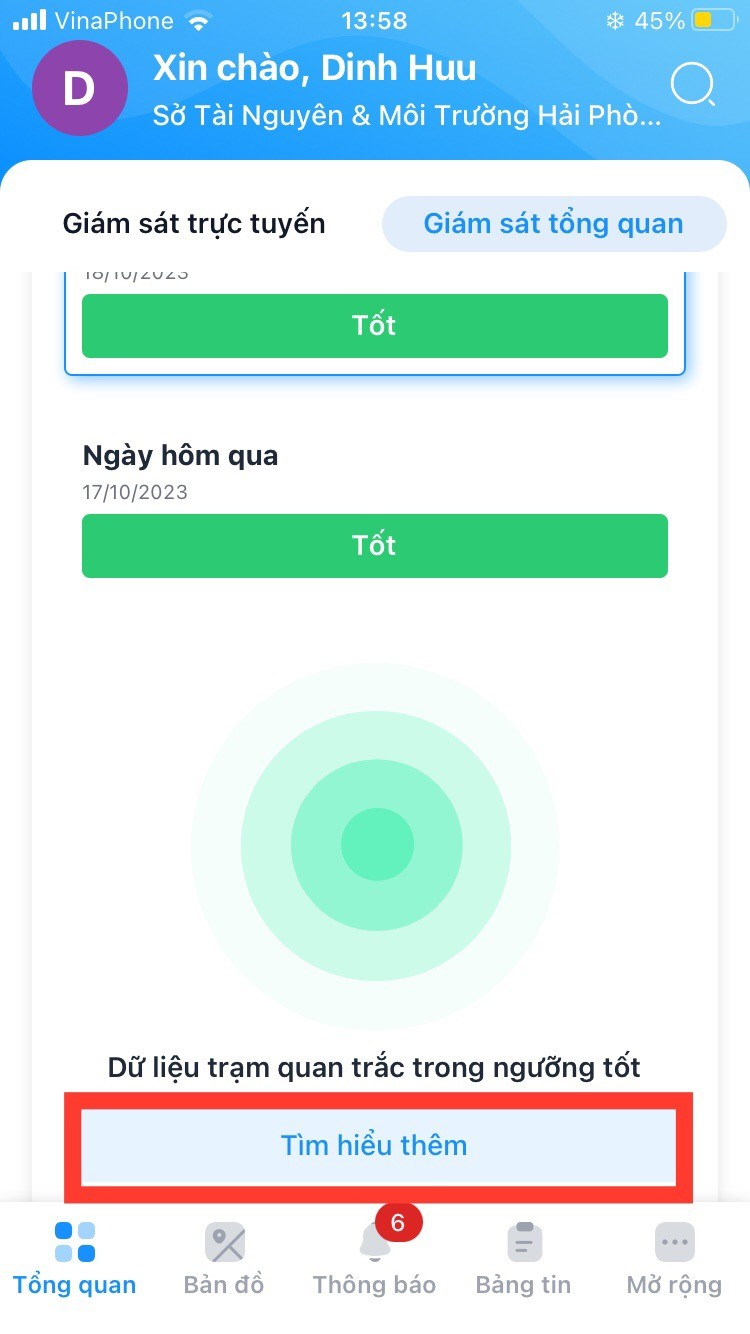Select the Giám sát tổng quan tab
This screenshot has width=750, height=1334.
[554, 224]
